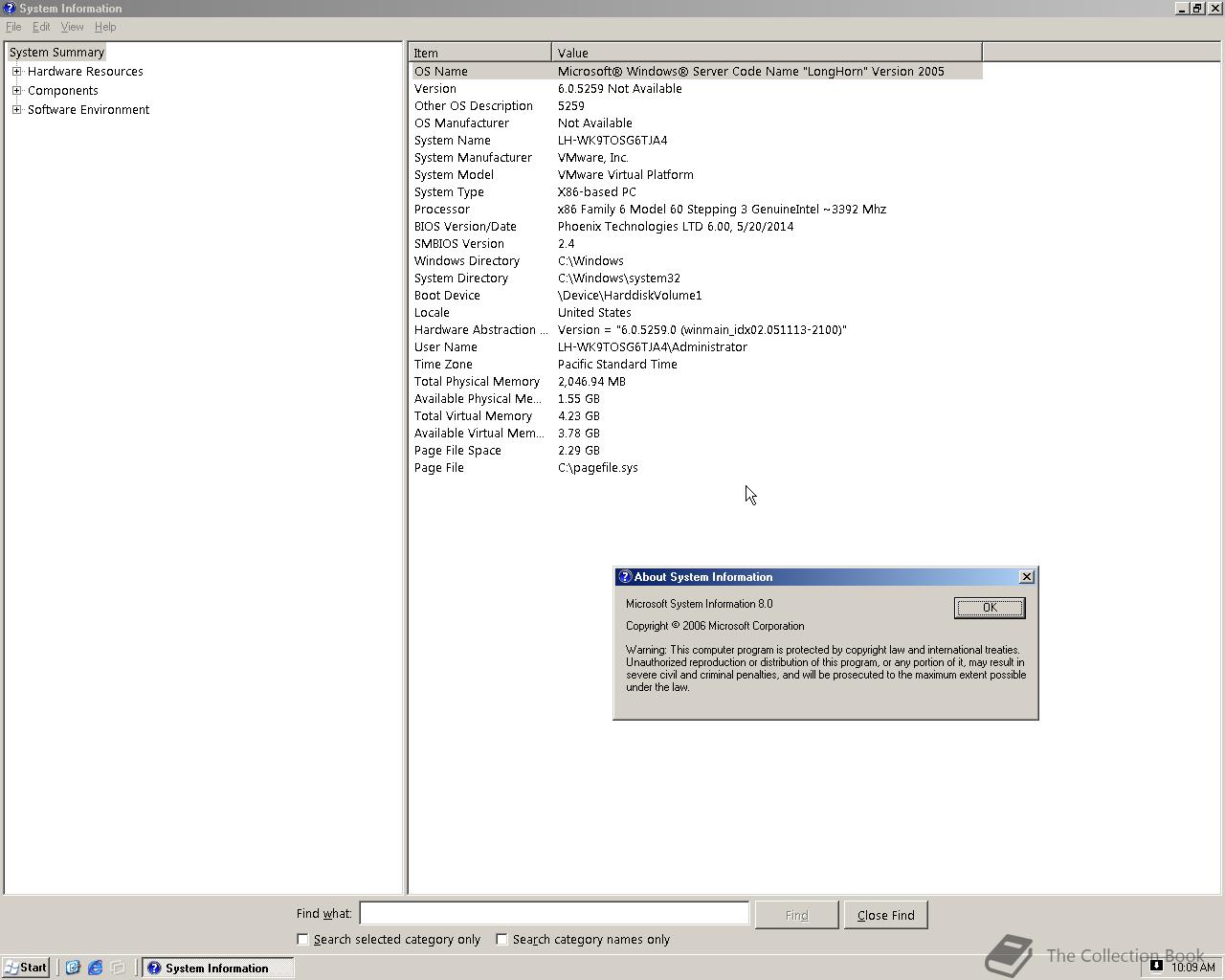
Task: Select the System Manufacturer row
Action: pos(697,157)
